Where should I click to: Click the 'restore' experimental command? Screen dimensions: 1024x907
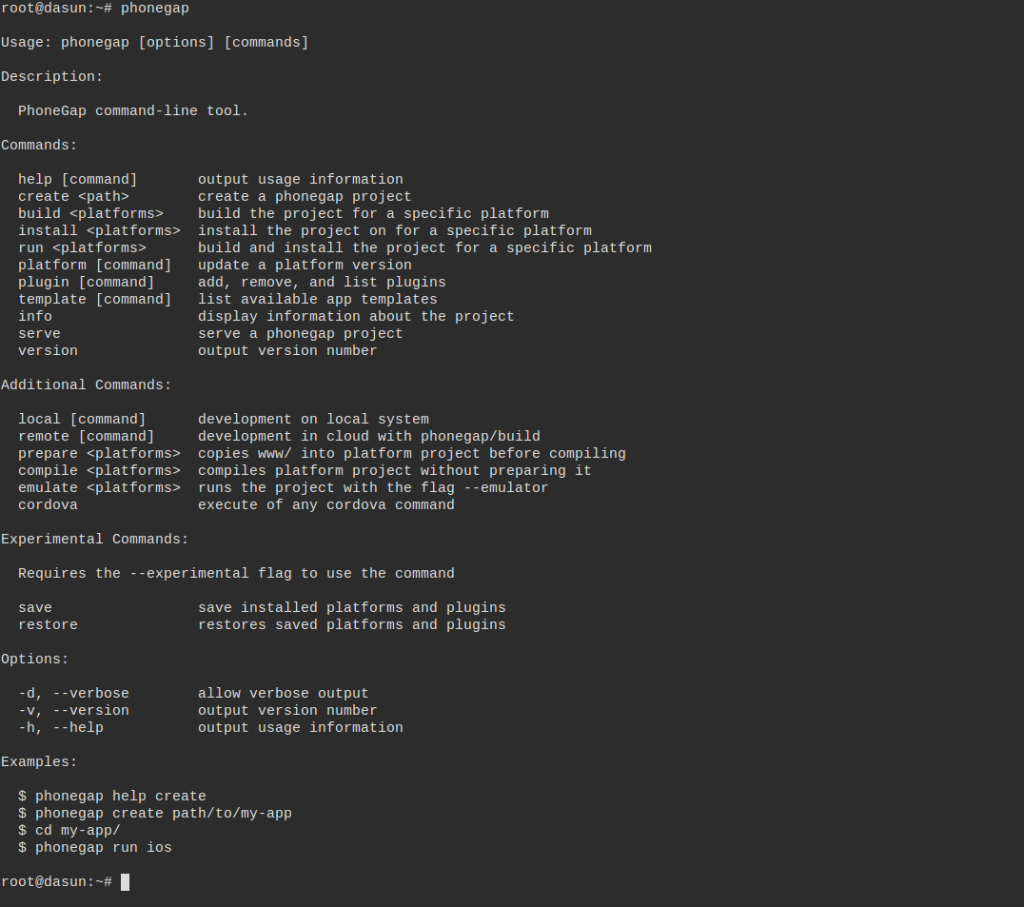48,625
